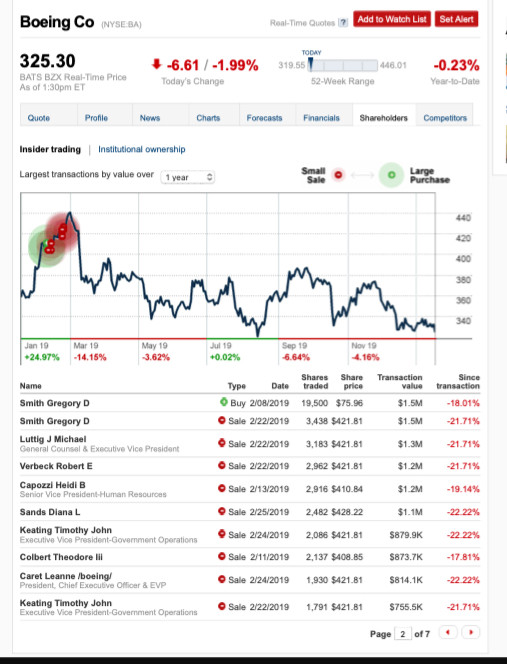Click the Transaction value column header
The width and height of the screenshot is (507, 664).
[x=400, y=381]
